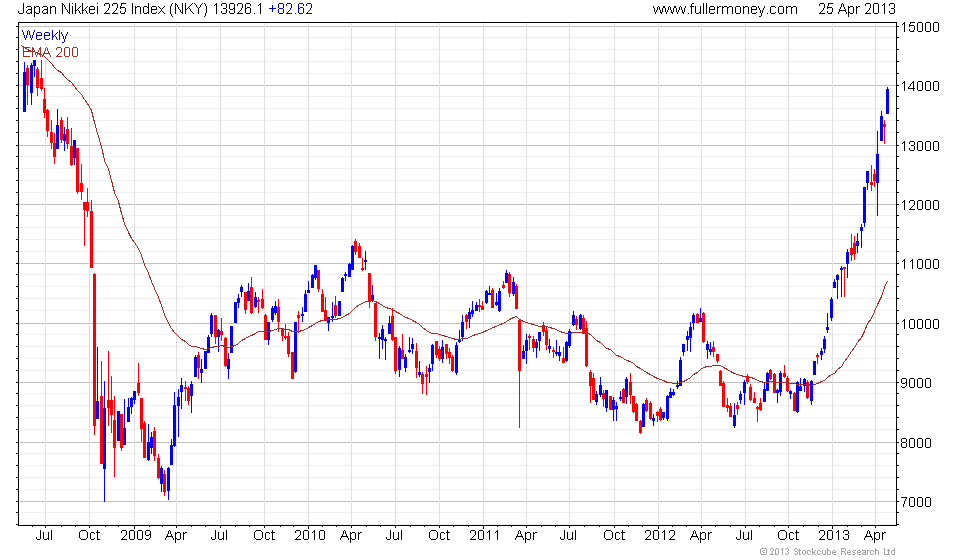This screenshot has height=560, width=980.
Task: Select the 'EMA 200' legend label
Action: (50, 52)
